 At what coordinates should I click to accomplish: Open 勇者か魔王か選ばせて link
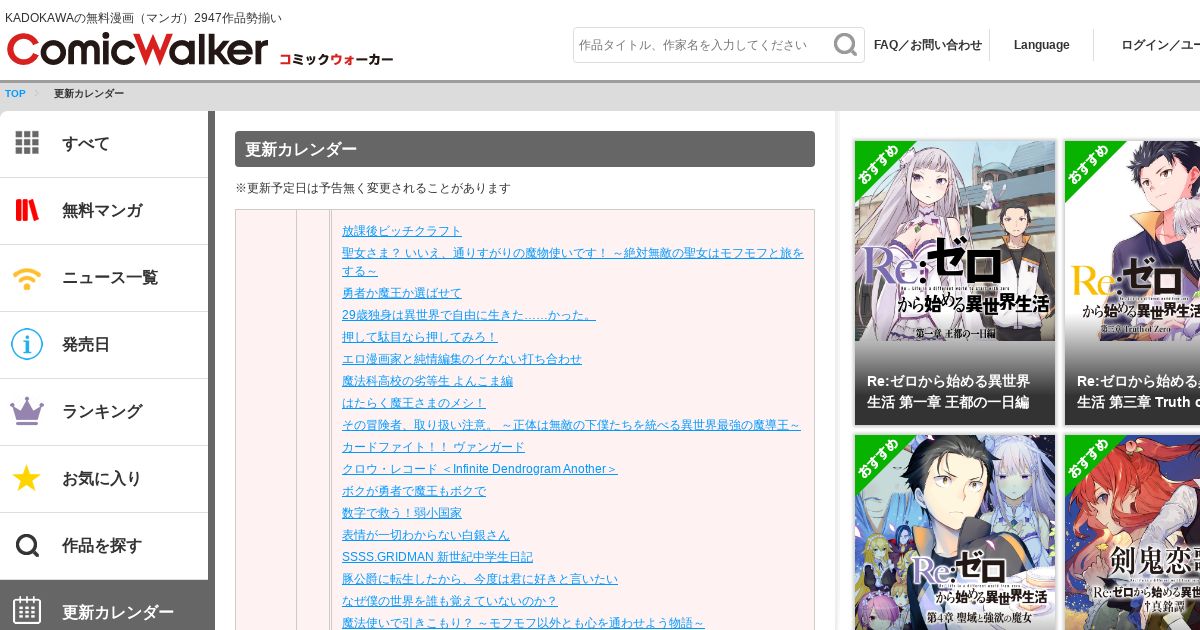[402, 293]
